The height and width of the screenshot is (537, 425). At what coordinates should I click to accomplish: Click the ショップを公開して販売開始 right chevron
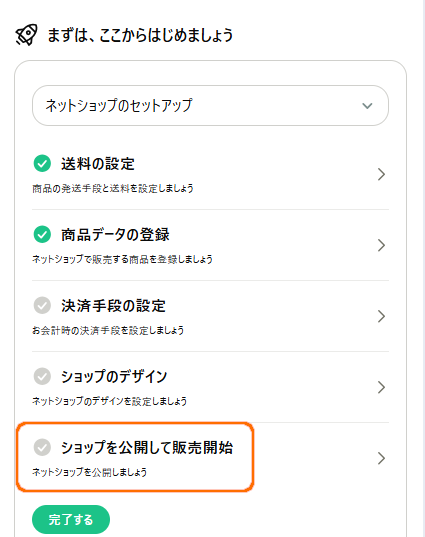click(381, 458)
